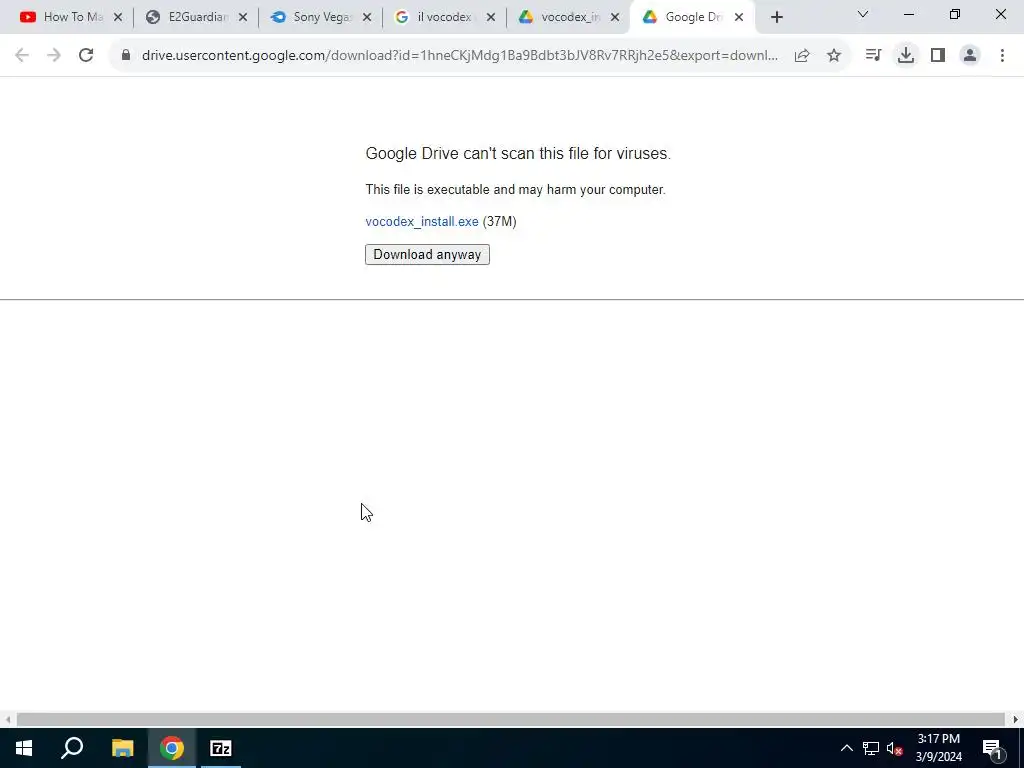Click the Download anyway button
Image resolution: width=1024 pixels, height=768 pixels.
427,255
